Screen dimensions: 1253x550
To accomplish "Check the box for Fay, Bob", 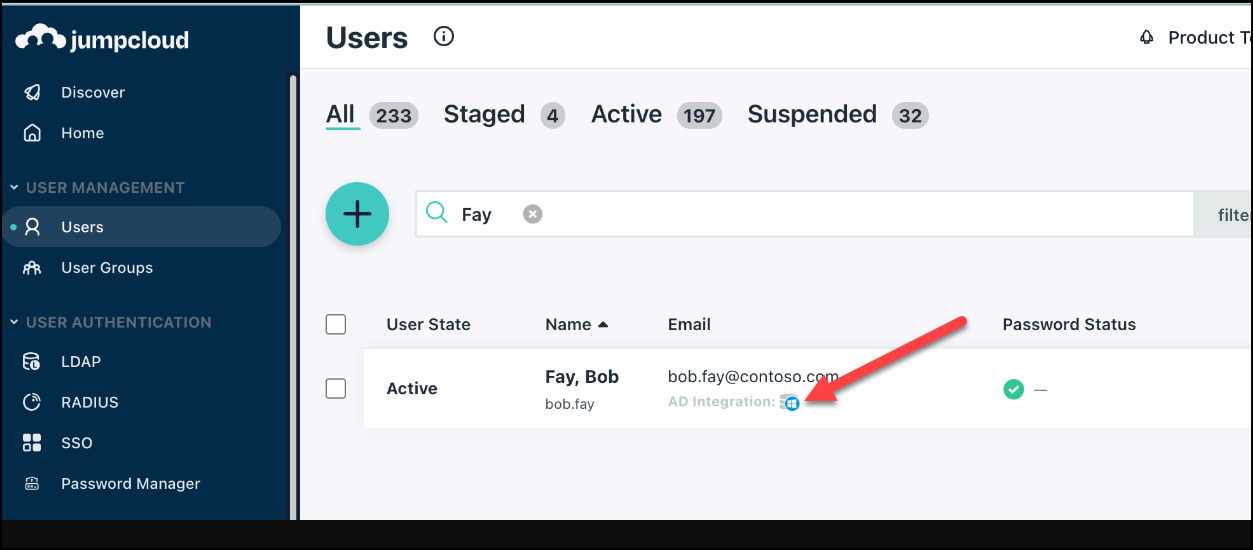I will pos(336,388).
